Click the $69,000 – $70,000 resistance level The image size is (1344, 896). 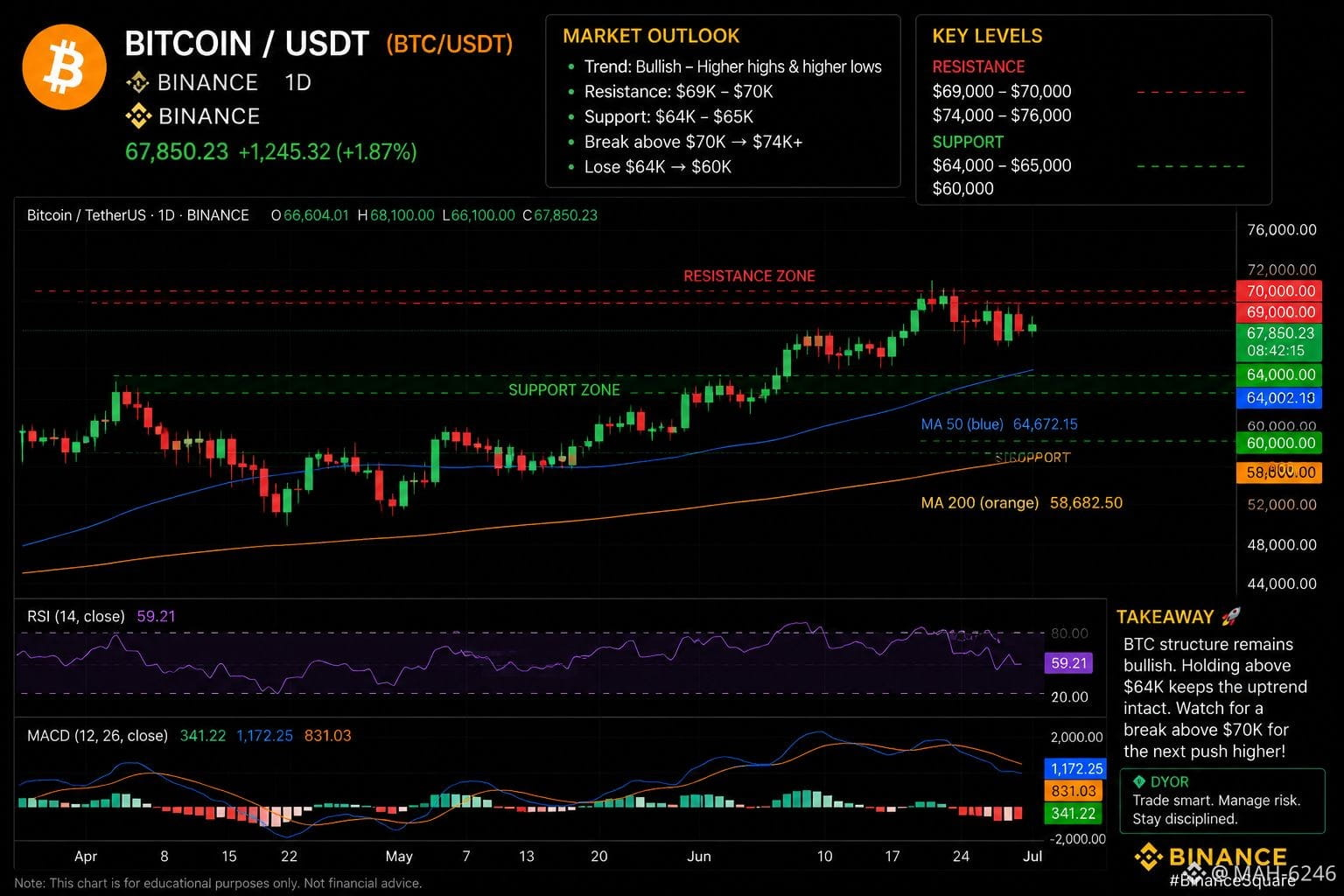(1002, 91)
